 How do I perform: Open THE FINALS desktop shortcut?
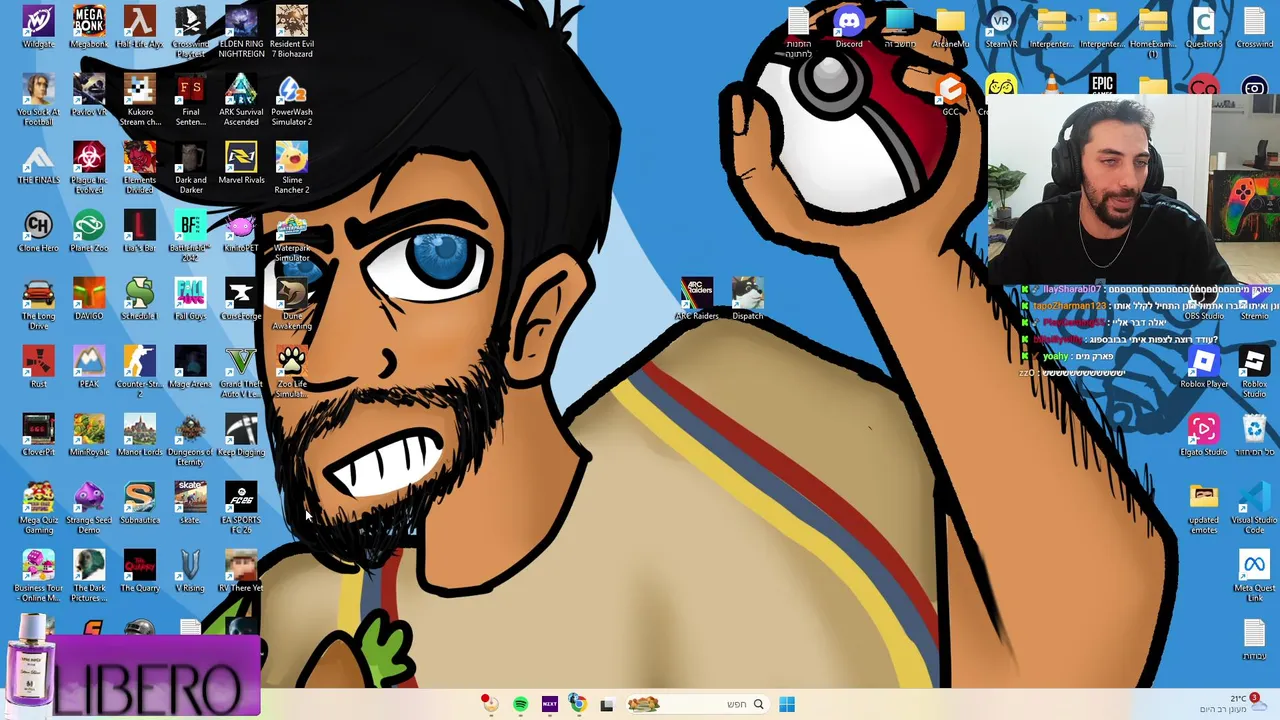point(38,163)
